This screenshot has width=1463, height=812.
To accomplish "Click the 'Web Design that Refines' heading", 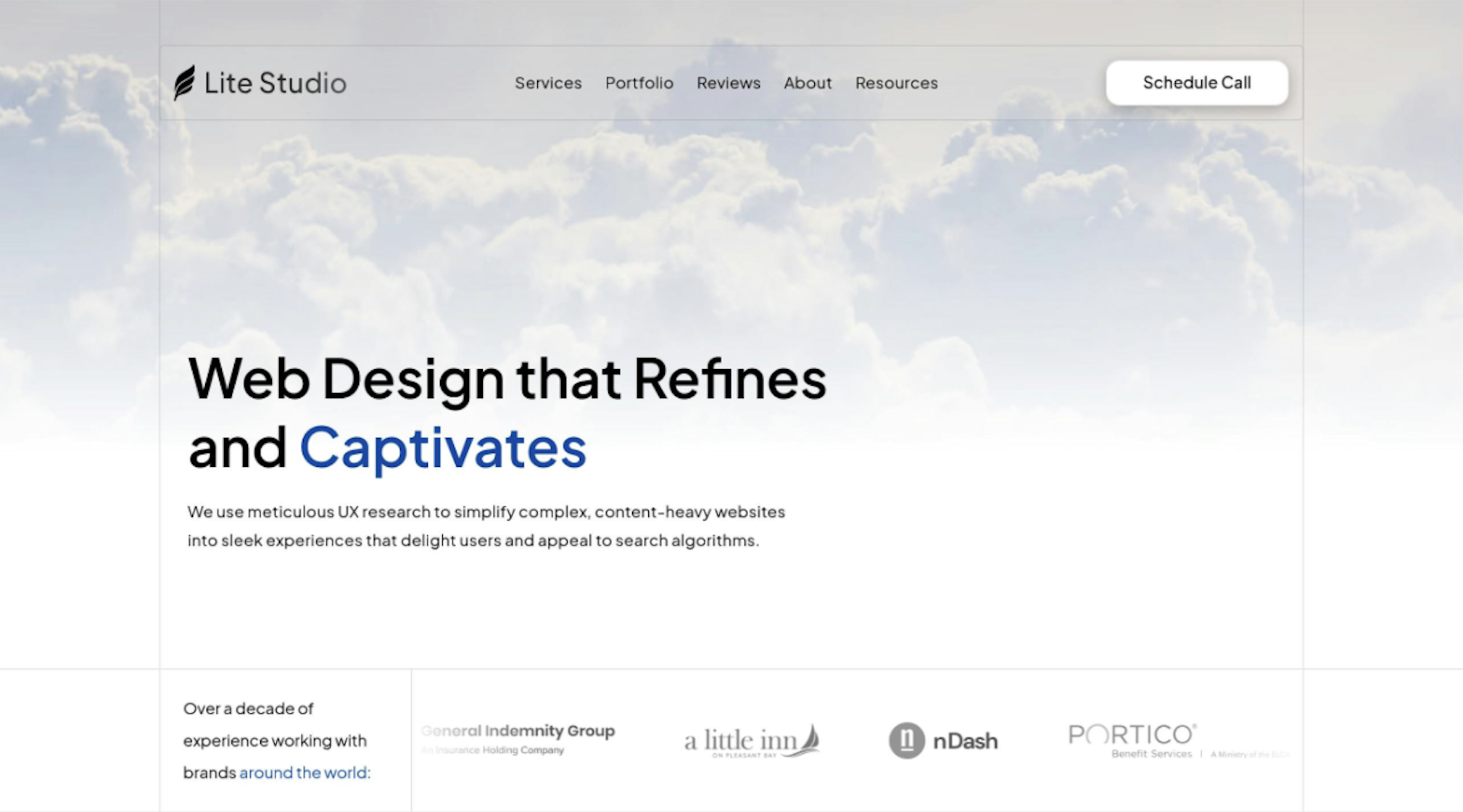I will [507, 378].
